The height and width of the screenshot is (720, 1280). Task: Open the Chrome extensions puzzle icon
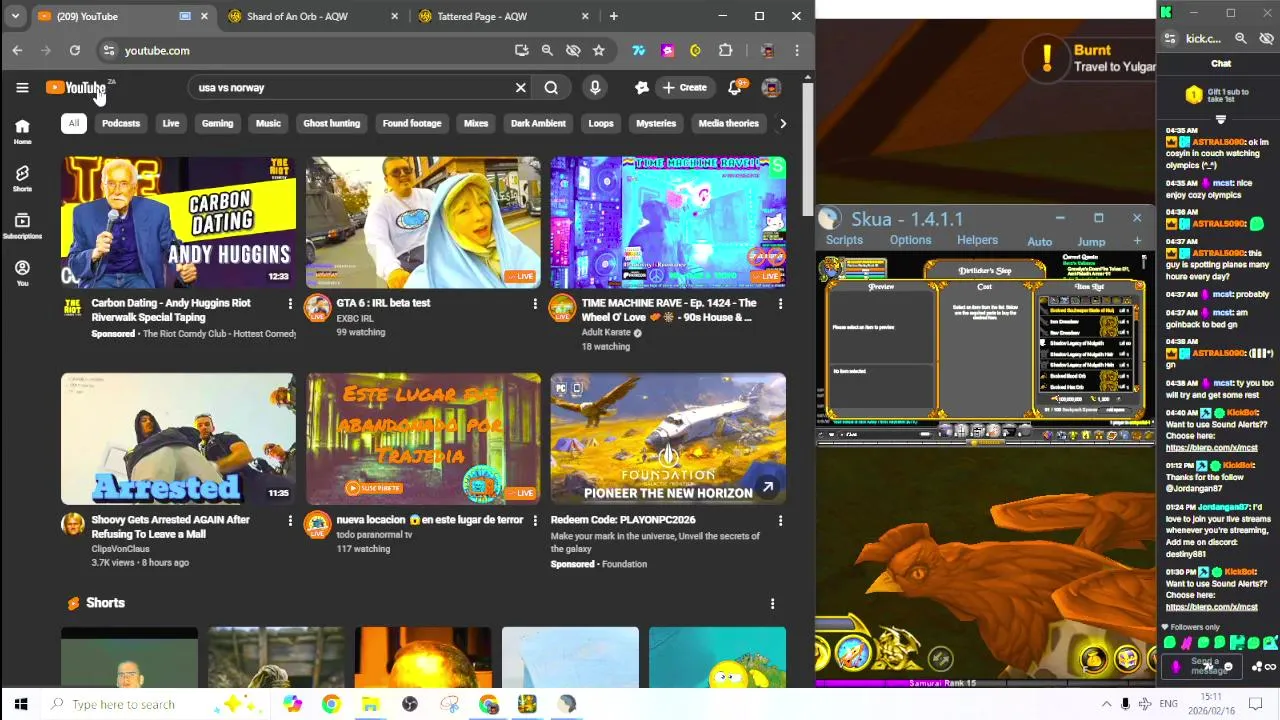pos(725,50)
